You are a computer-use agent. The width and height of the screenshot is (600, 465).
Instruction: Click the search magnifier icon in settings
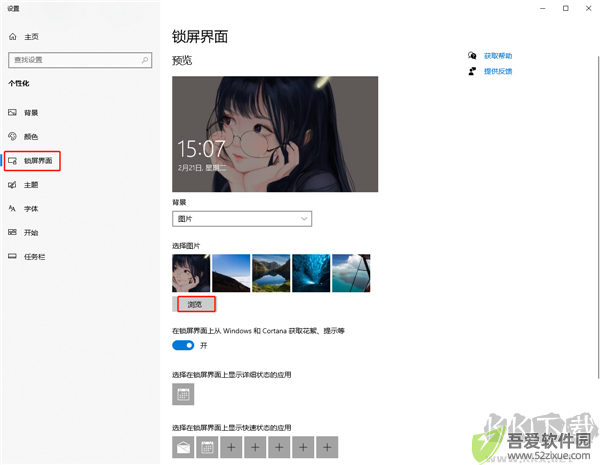click(x=145, y=60)
